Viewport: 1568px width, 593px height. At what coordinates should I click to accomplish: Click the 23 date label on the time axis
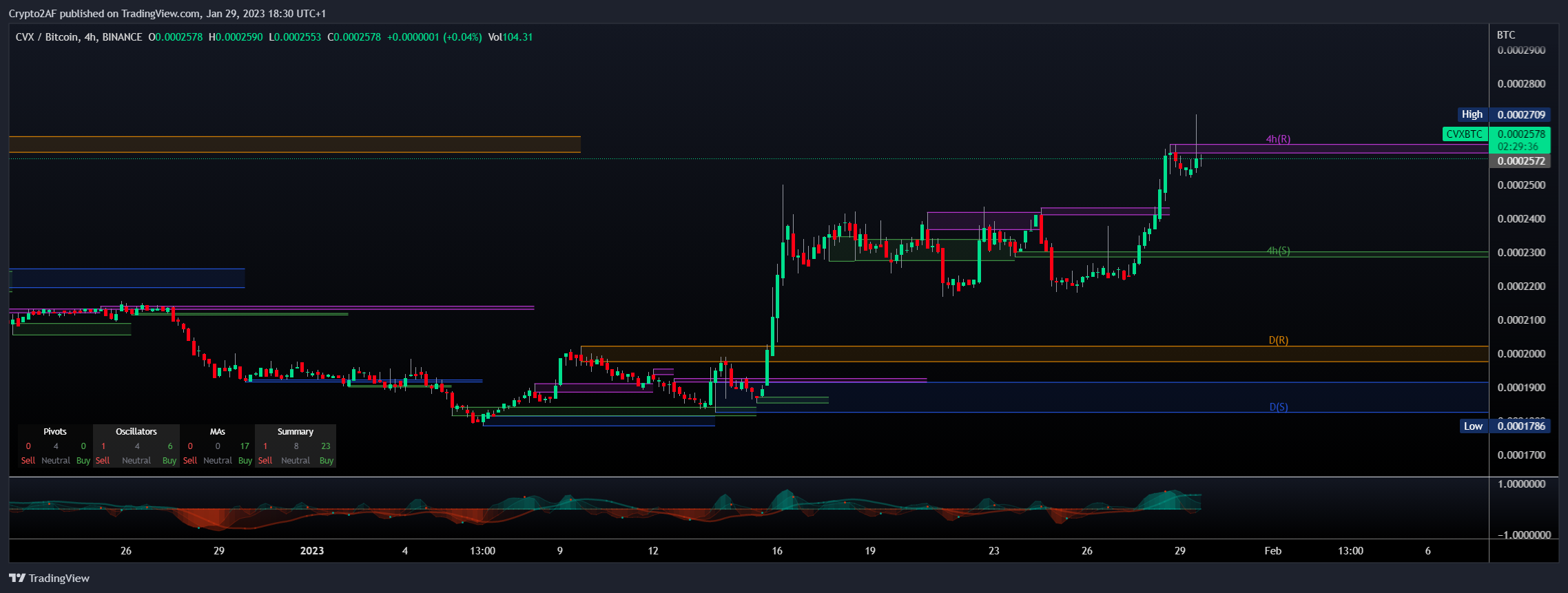tap(994, 551)
